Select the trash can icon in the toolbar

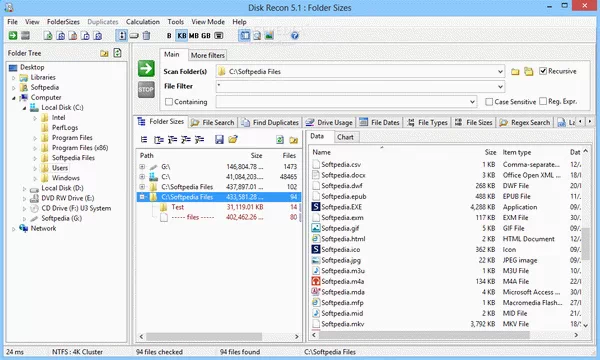point(146,36)
